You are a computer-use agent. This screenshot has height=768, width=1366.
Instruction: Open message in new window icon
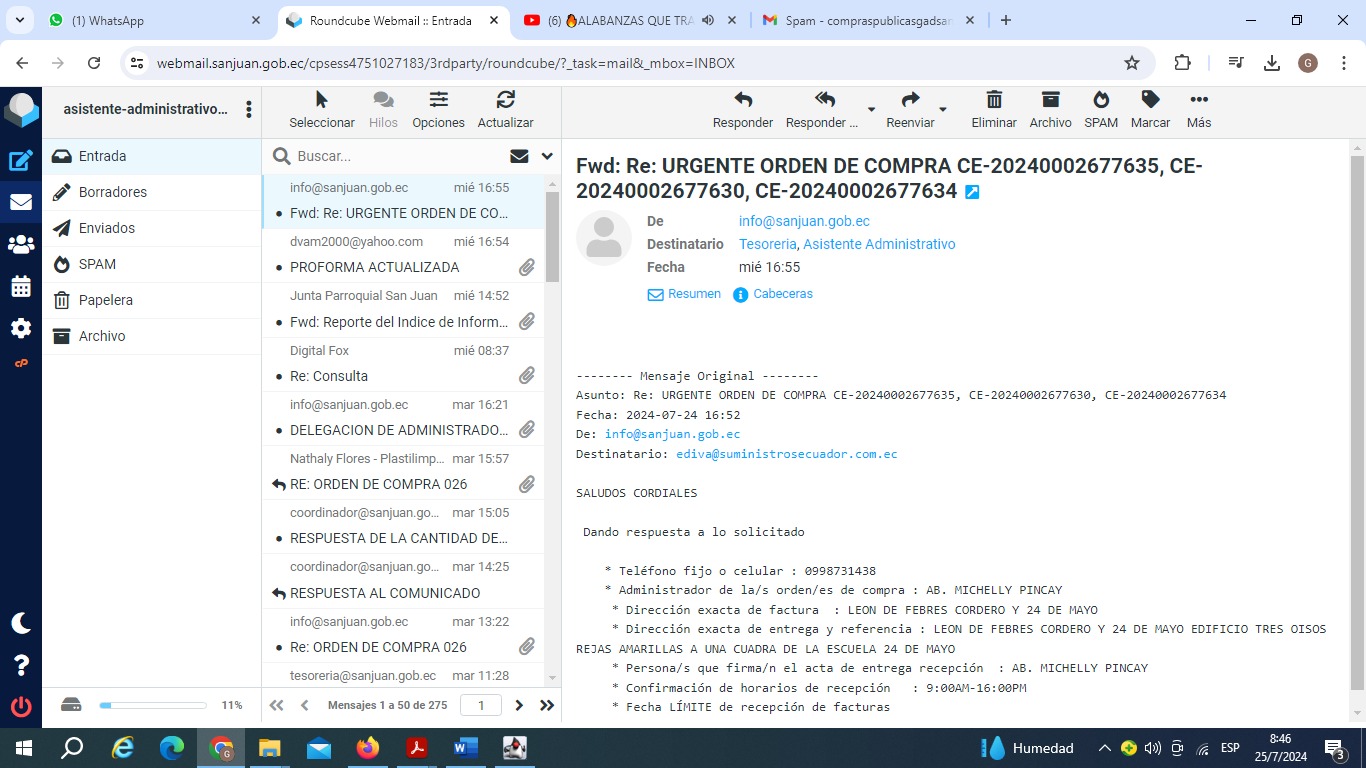pyautogui.click(x=972, y=192)
